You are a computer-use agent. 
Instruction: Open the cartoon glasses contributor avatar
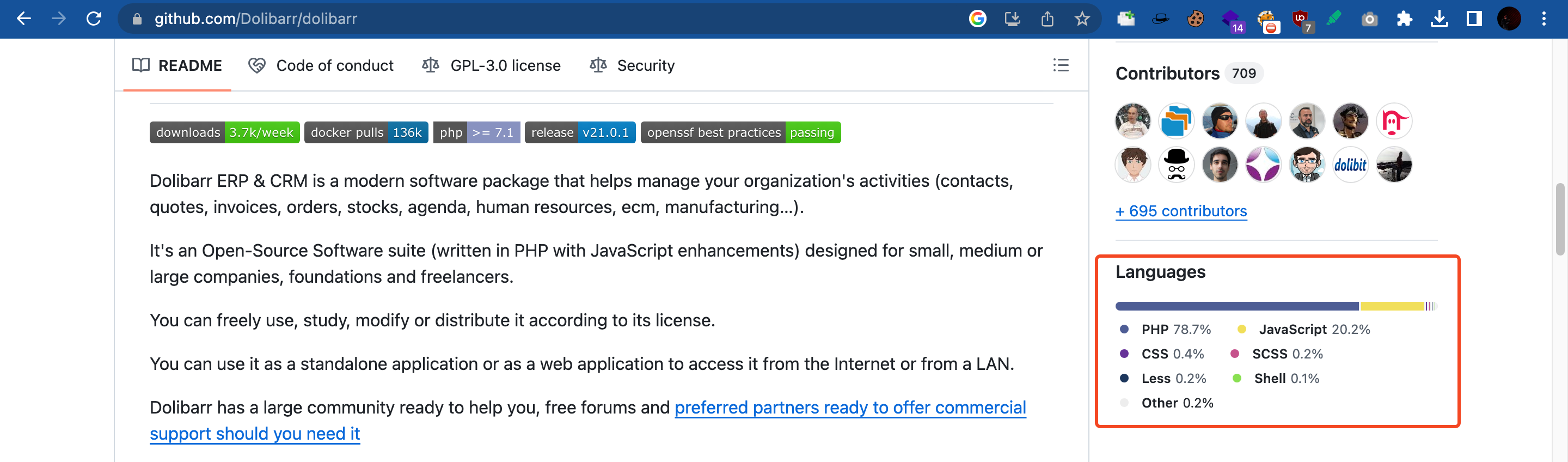[x=1307, y=165]
